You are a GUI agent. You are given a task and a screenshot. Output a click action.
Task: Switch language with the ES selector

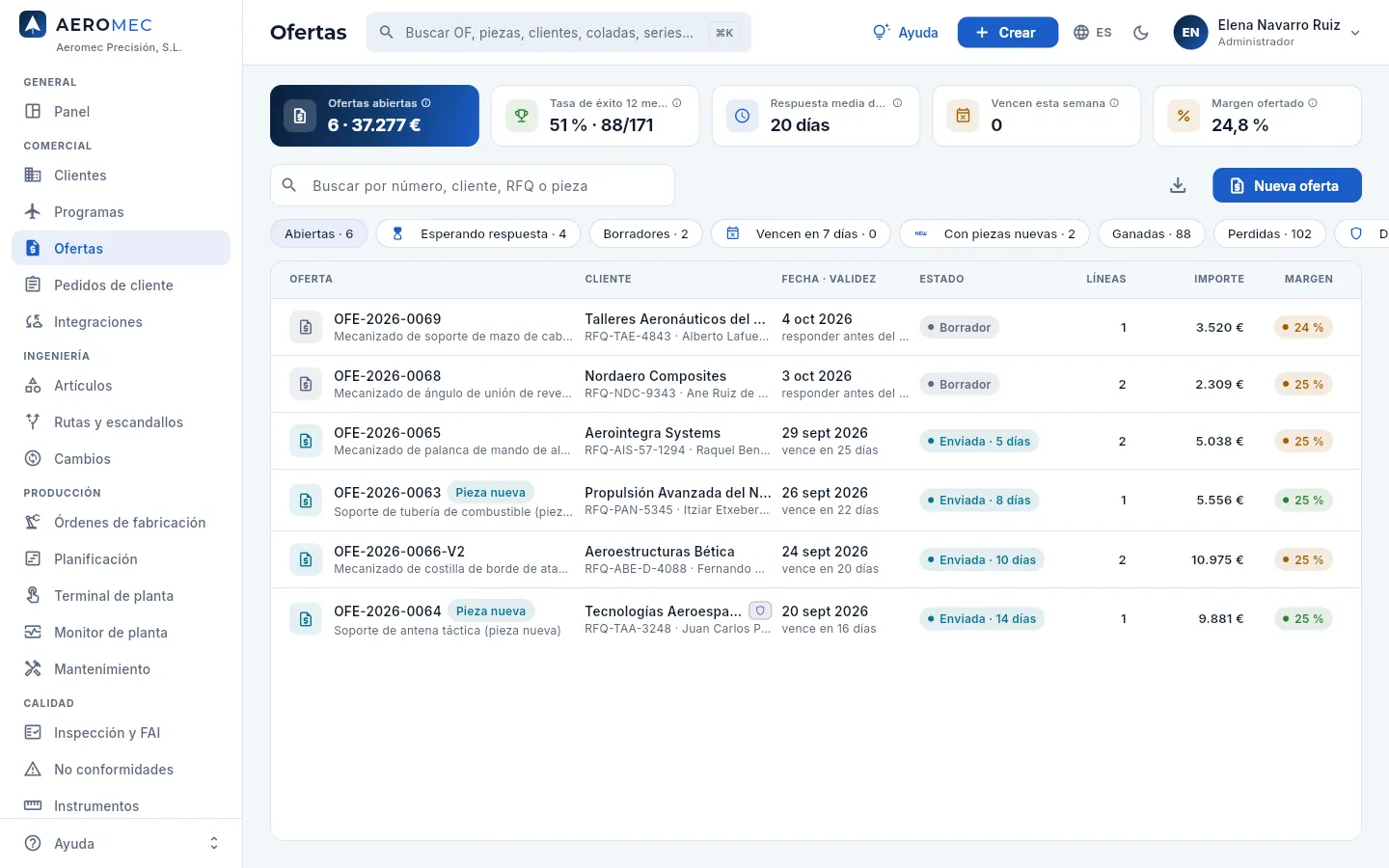pyautogui.click(x=1093, y=33)
